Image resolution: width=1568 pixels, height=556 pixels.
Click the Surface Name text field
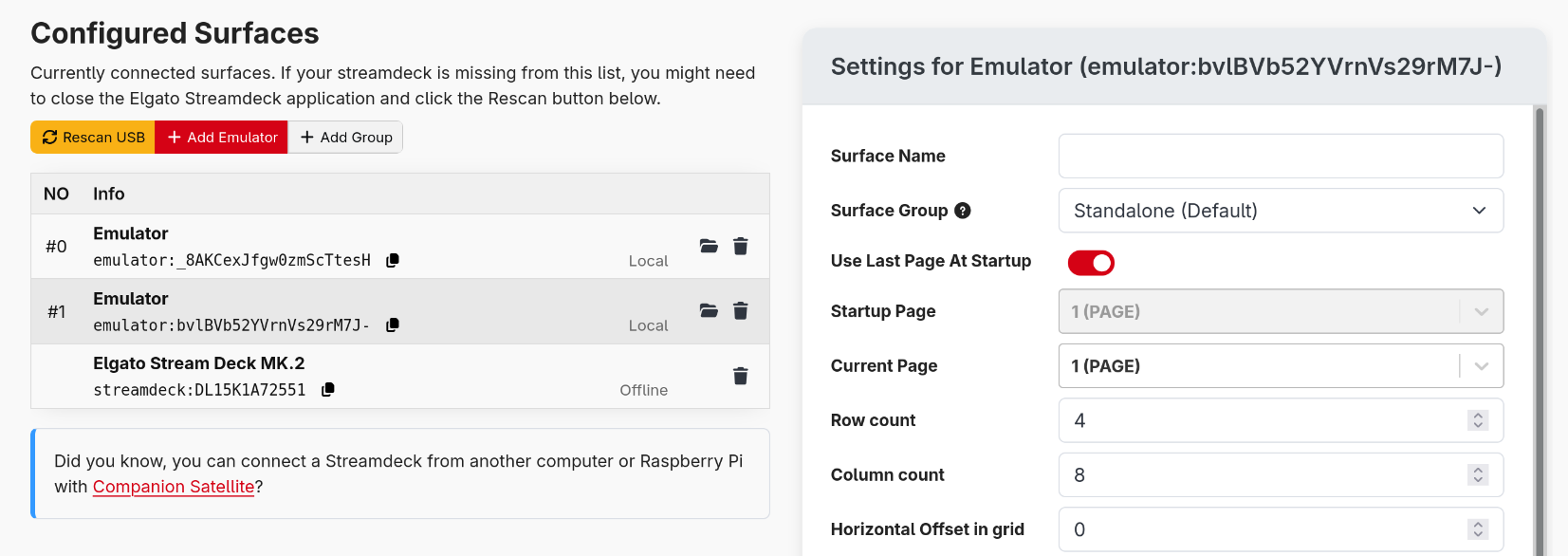pos(1281,156)
